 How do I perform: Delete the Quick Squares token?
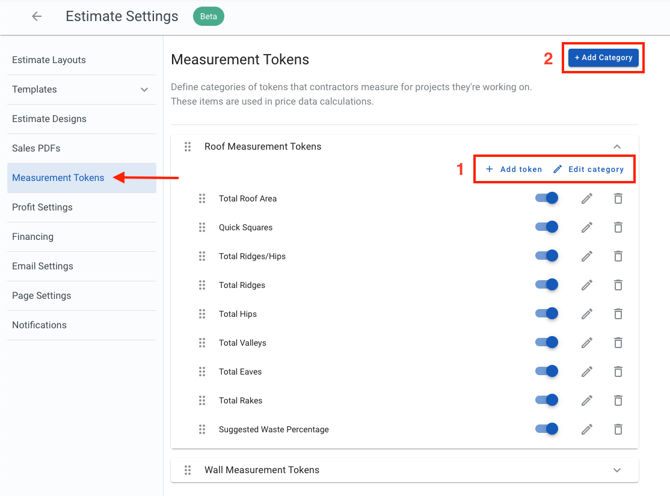click(x=618, y=228)
